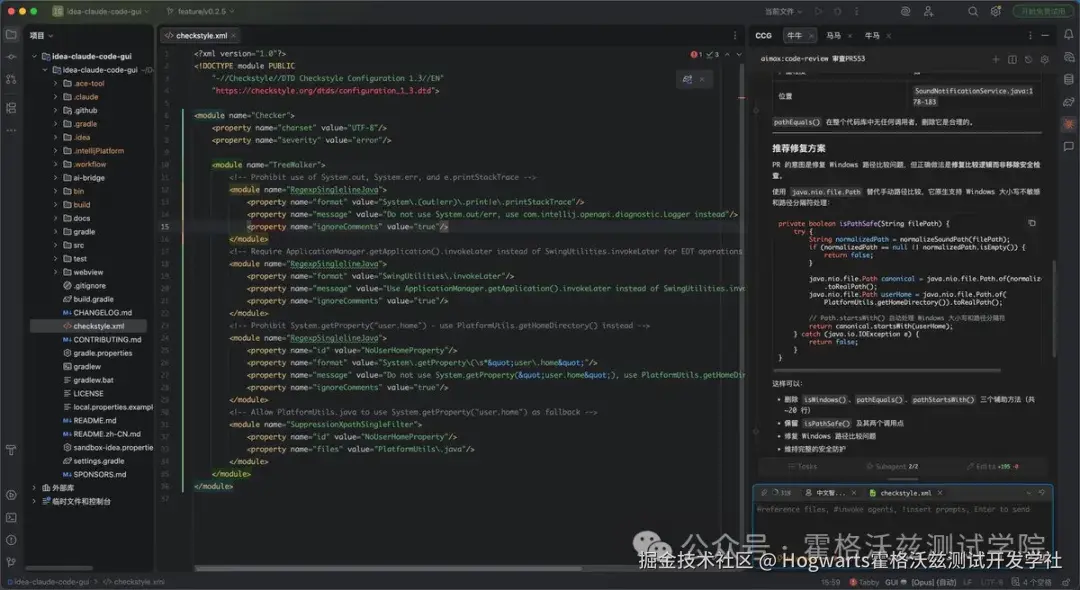Click the Tabby status bar widget
This screenshot has height=590, width=1080.
864,582
